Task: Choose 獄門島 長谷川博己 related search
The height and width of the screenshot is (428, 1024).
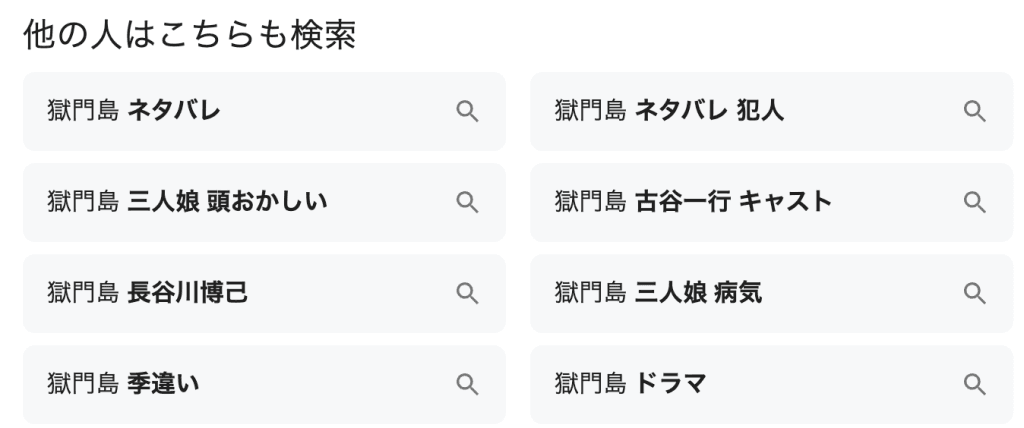Action: coord(148,293)
